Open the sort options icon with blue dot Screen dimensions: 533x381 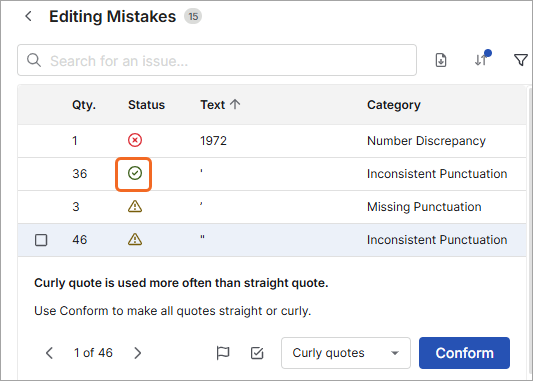click(x=482, y=58)
